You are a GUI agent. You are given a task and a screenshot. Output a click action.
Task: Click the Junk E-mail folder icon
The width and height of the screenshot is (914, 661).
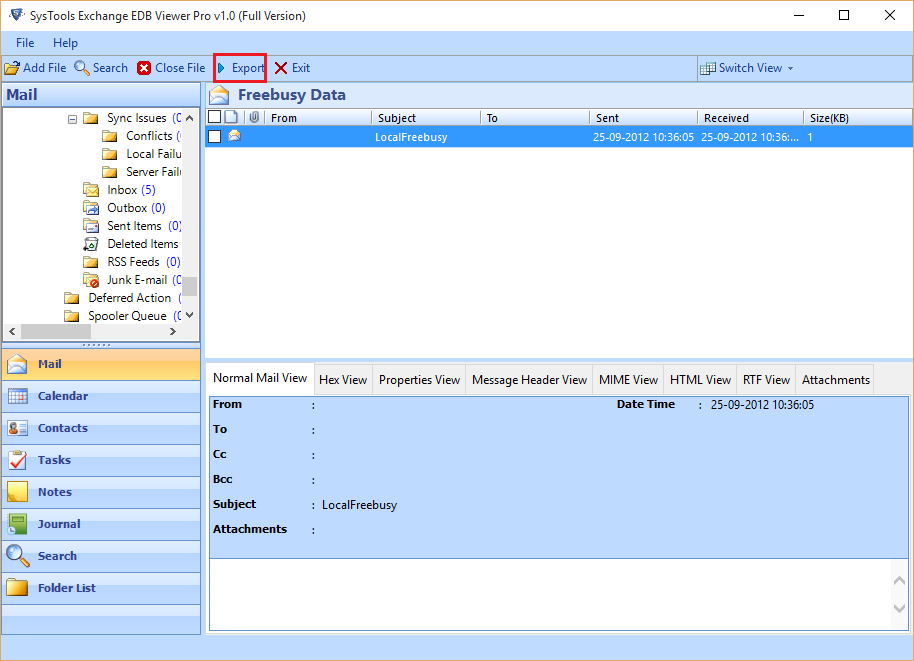tap(91, 280)
